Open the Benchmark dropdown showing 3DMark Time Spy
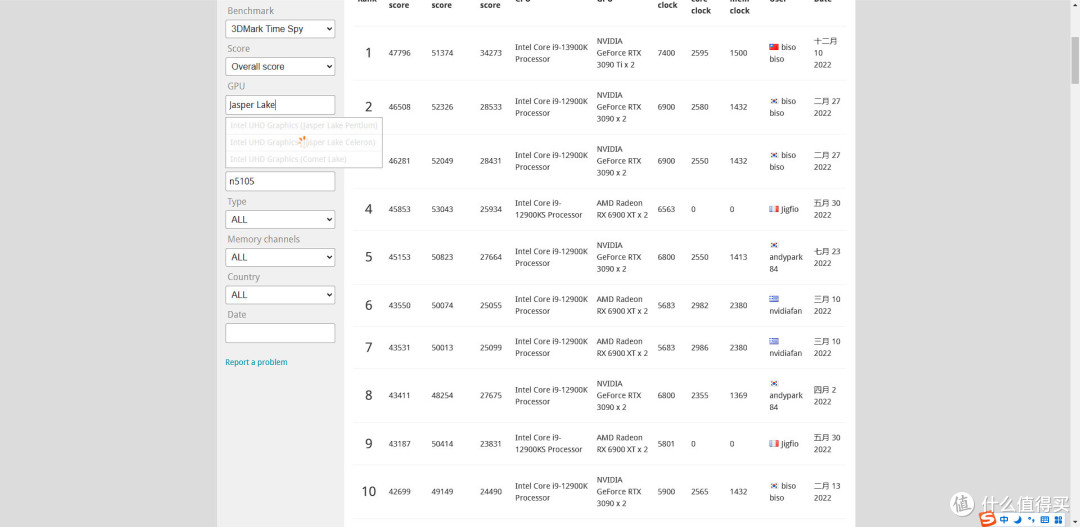This screenshot has height=527, width=1080. tap(280, 29)
